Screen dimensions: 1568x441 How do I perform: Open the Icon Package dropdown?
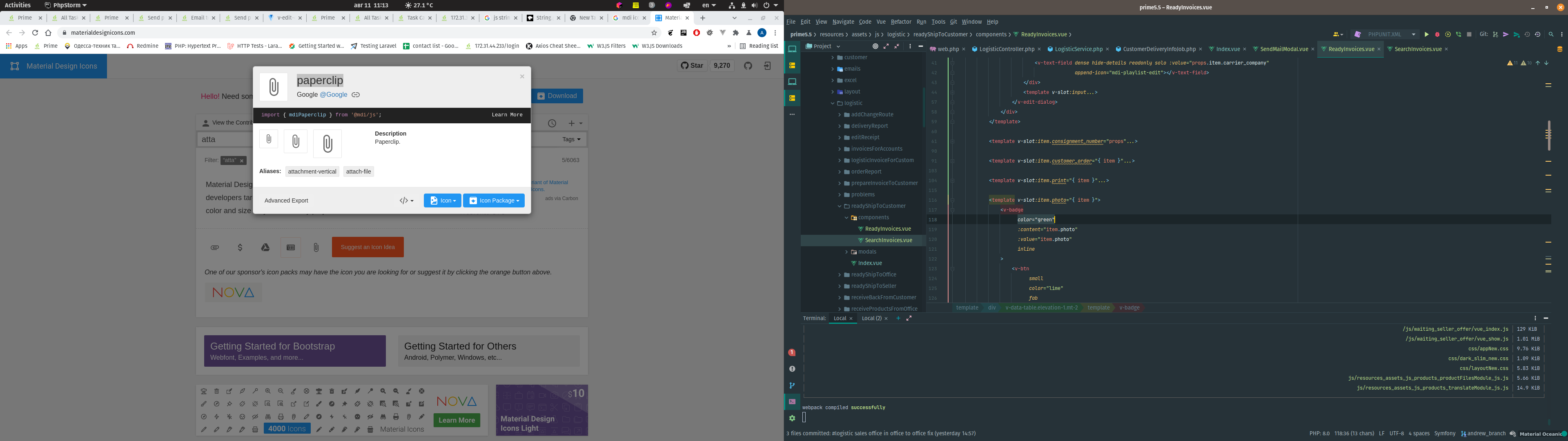click(x=494, y=200)
